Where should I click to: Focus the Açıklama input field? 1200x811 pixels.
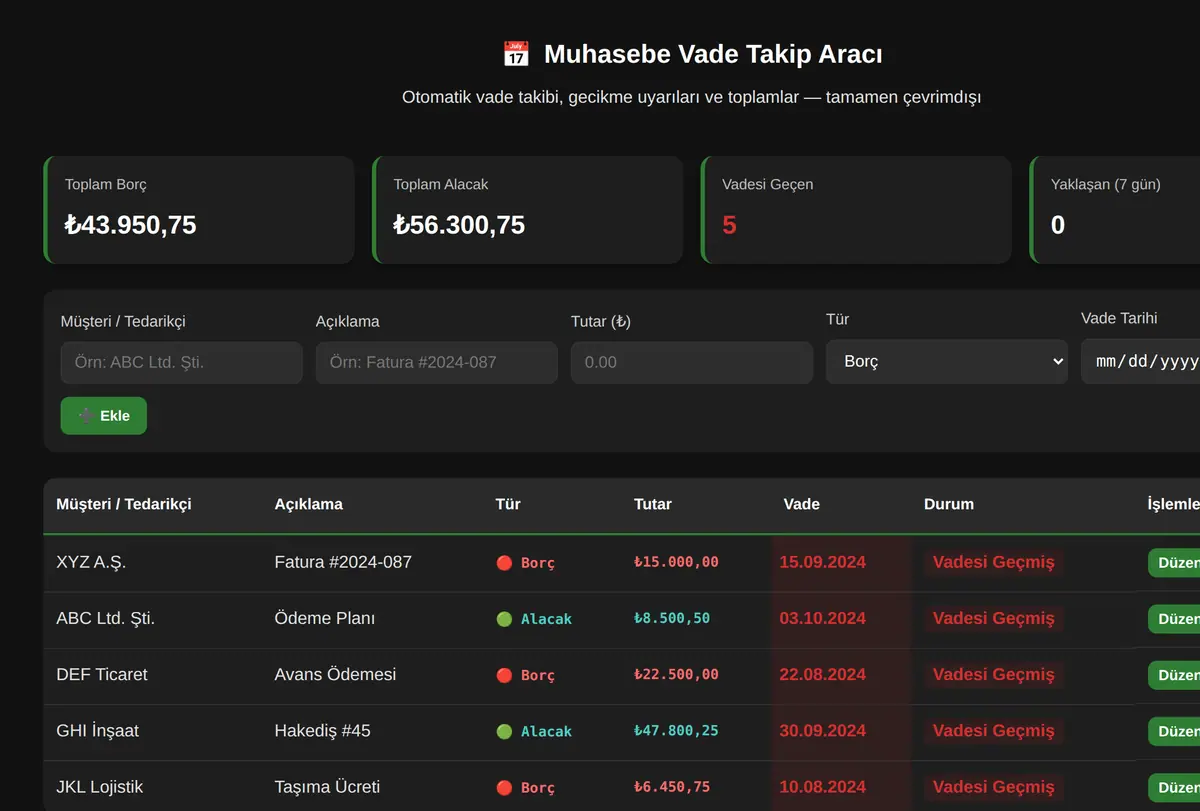click(437, 363)
